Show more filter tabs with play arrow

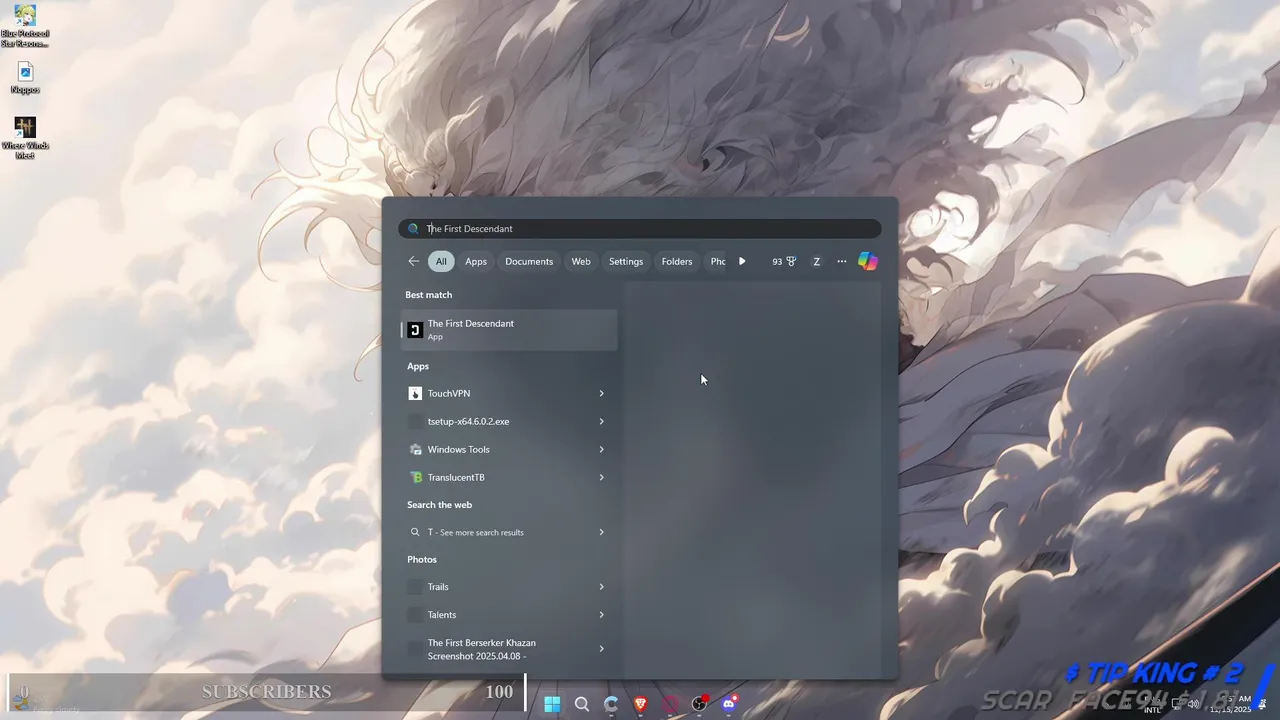(742, 261)
